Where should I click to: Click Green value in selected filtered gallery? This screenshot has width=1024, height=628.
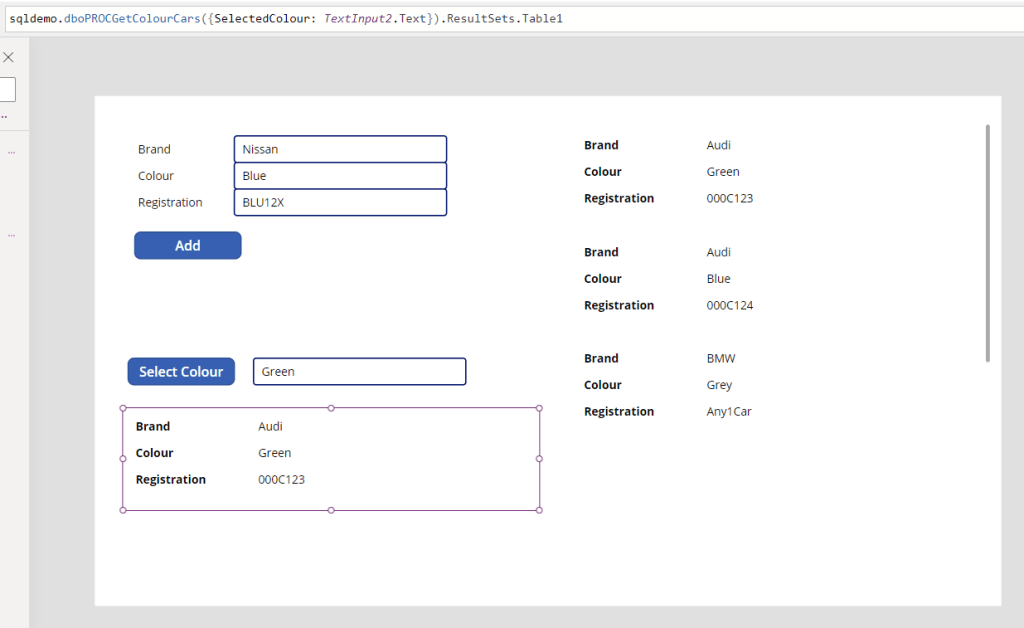[x=274, y=453]
